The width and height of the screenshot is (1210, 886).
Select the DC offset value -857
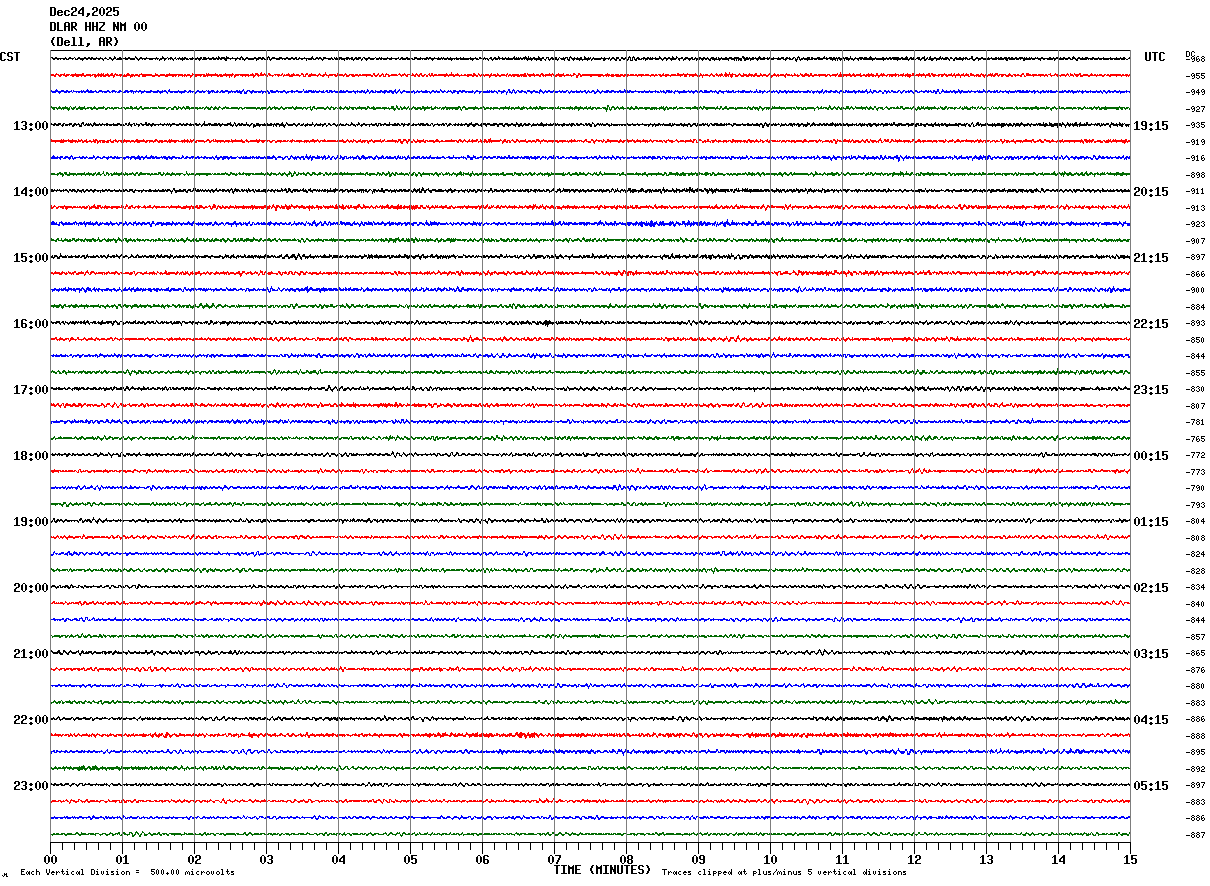[1195, 637]
